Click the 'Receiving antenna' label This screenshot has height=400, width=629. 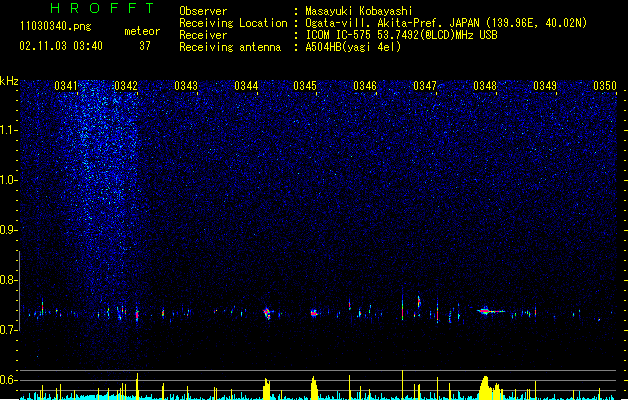point(230,47)
